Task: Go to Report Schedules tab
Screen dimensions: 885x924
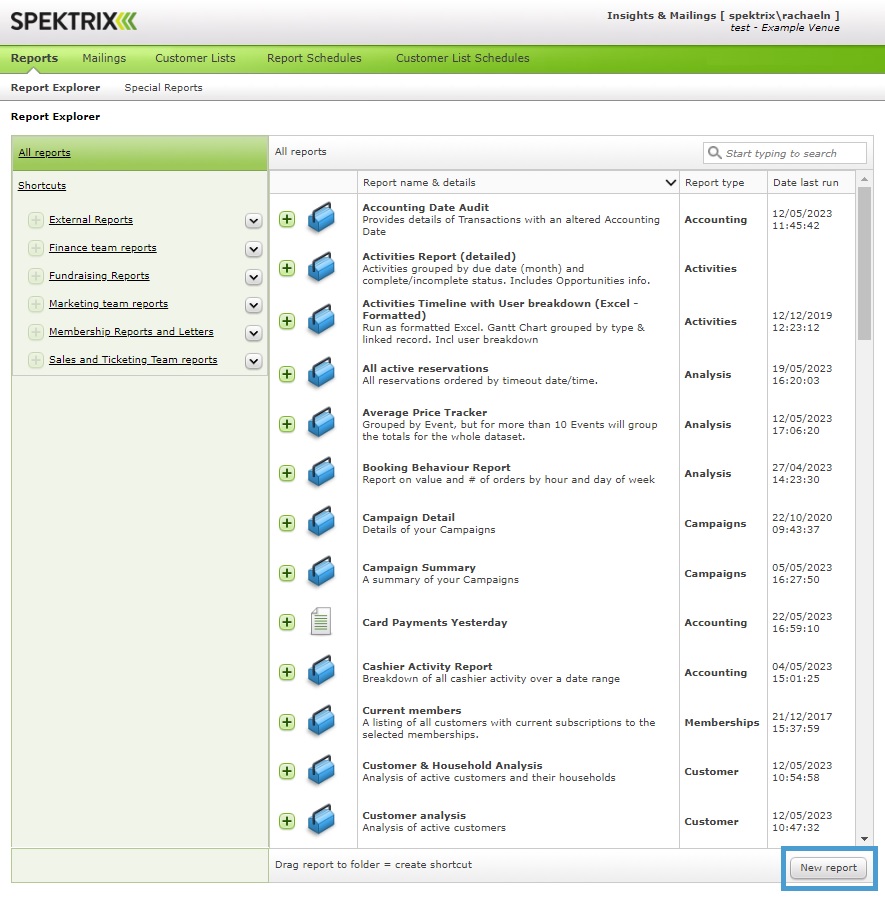Action: coord(314,58)
